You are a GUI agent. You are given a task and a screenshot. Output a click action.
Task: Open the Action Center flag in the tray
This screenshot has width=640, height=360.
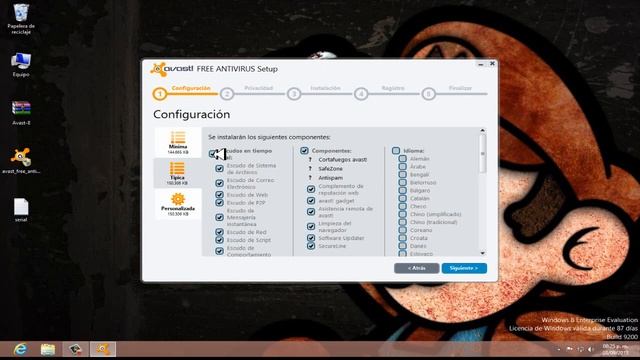pyautogui.click(x=569, y=349)
